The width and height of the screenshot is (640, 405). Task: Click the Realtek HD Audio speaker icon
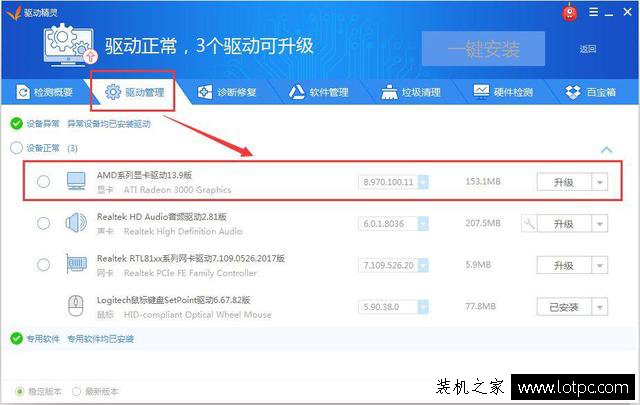pyautogui.click(x=76, y=223)
